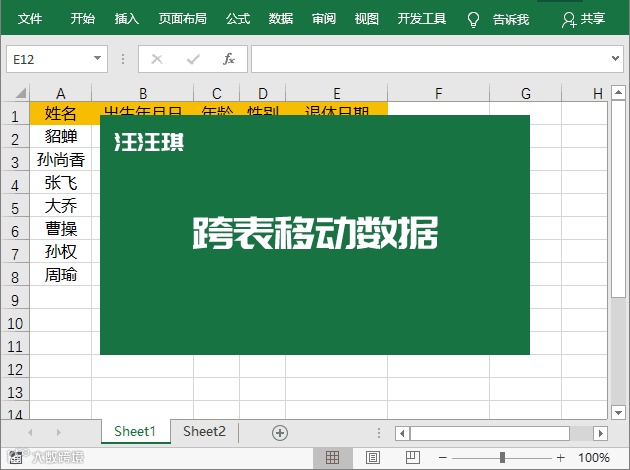Open the 公式 ribbon tab

tap(238, 18)
